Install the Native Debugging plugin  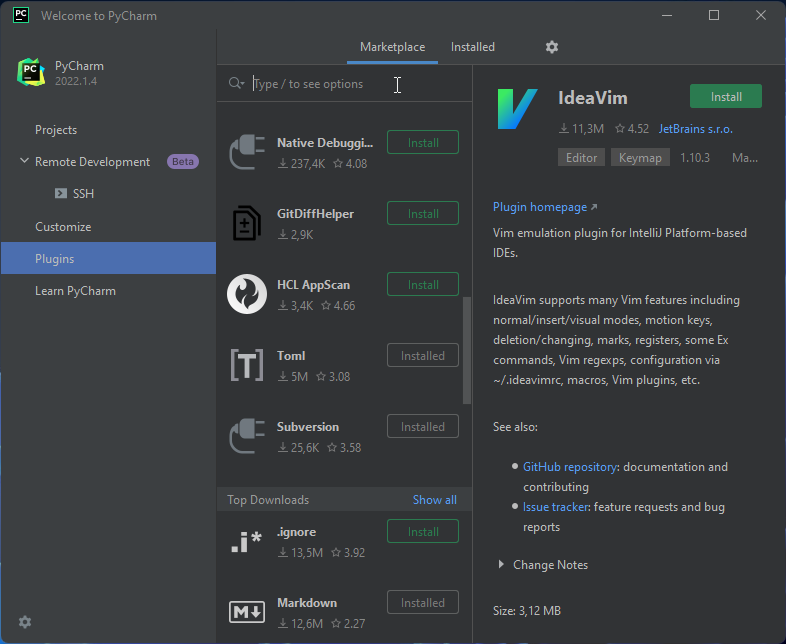click(423, 143)
